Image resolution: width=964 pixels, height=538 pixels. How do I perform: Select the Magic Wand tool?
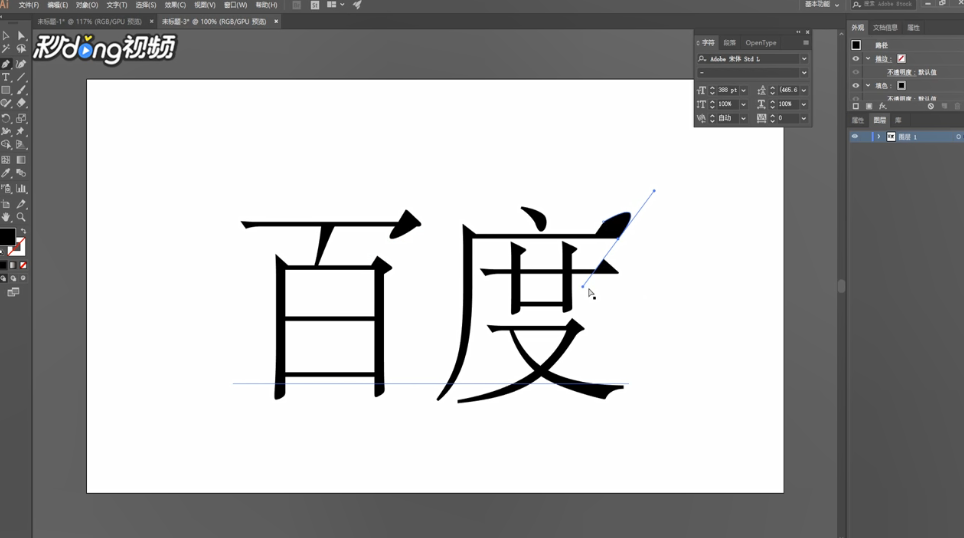coord(6,49)
